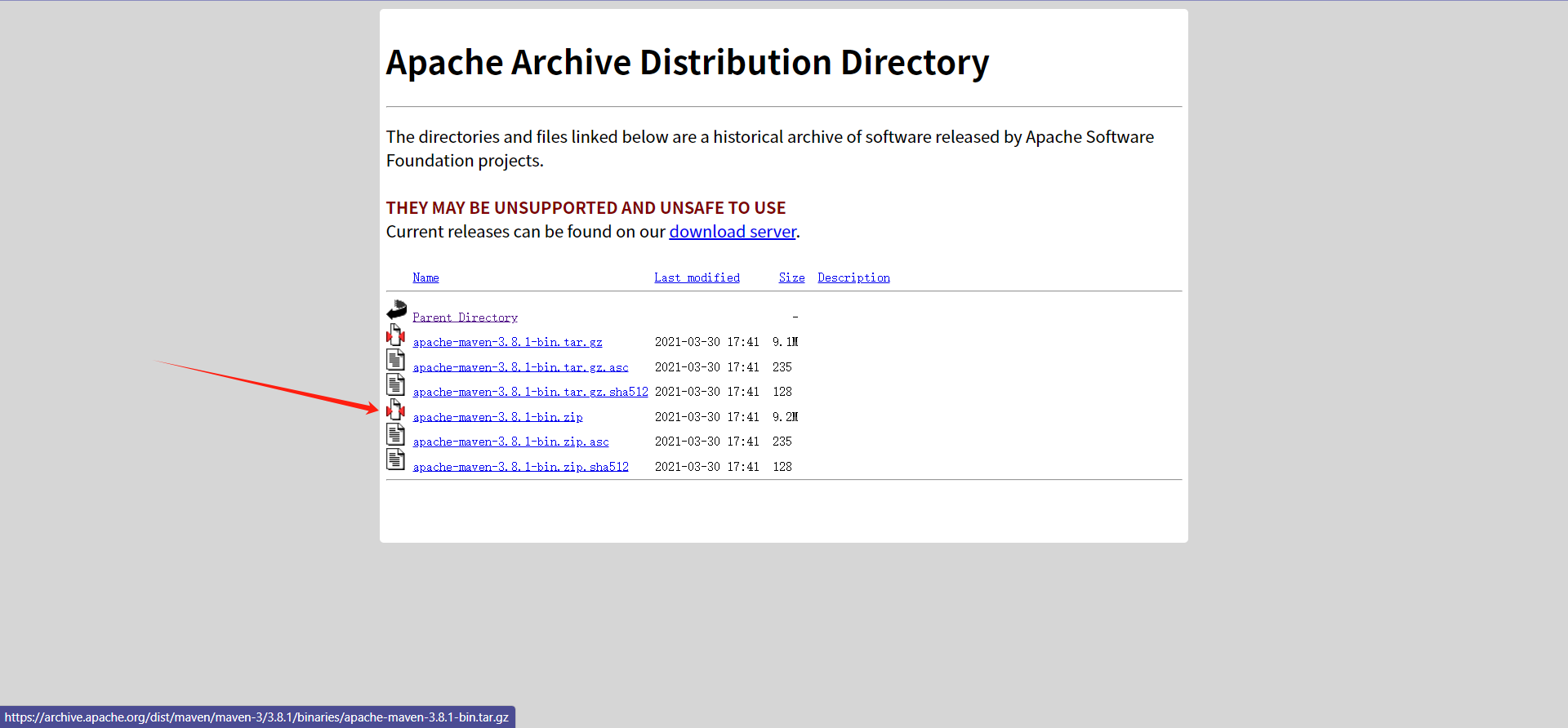Click the UNSUPPORTED AND UNSAFE warning text
The height and width of the screenshot is (728, 1568).
pos(586,208)
